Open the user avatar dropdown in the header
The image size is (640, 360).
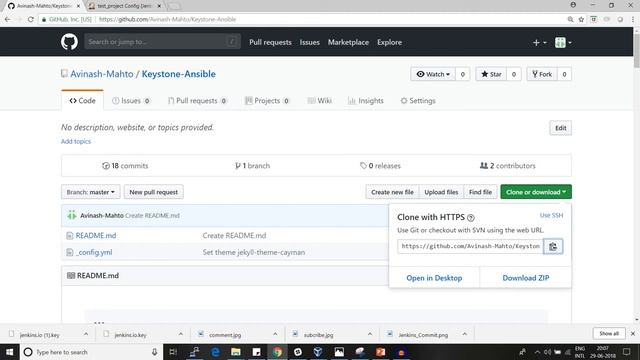click(x=563, y=42)
